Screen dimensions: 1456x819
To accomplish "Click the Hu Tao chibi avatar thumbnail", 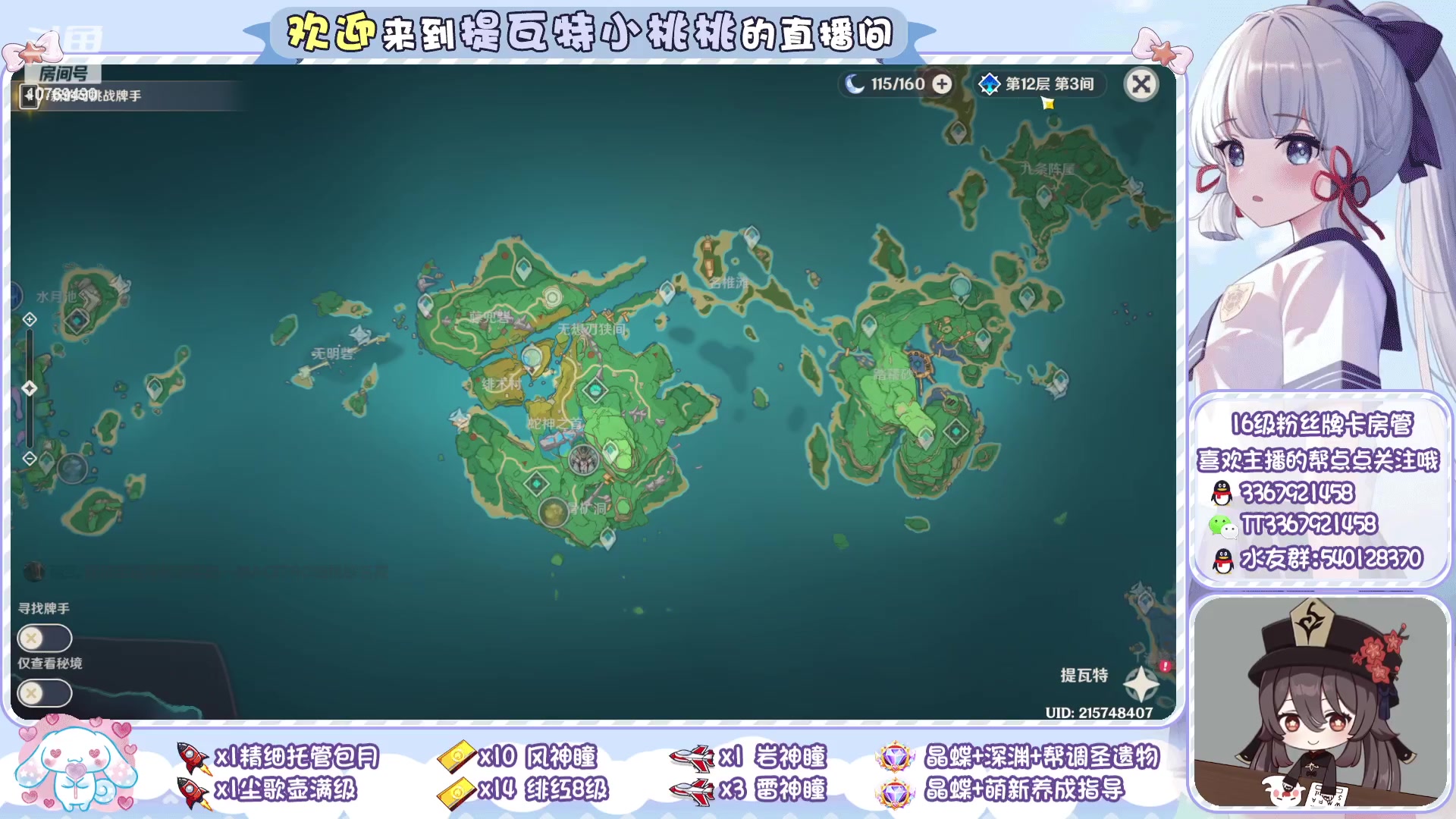I will tap(1319, 701).
